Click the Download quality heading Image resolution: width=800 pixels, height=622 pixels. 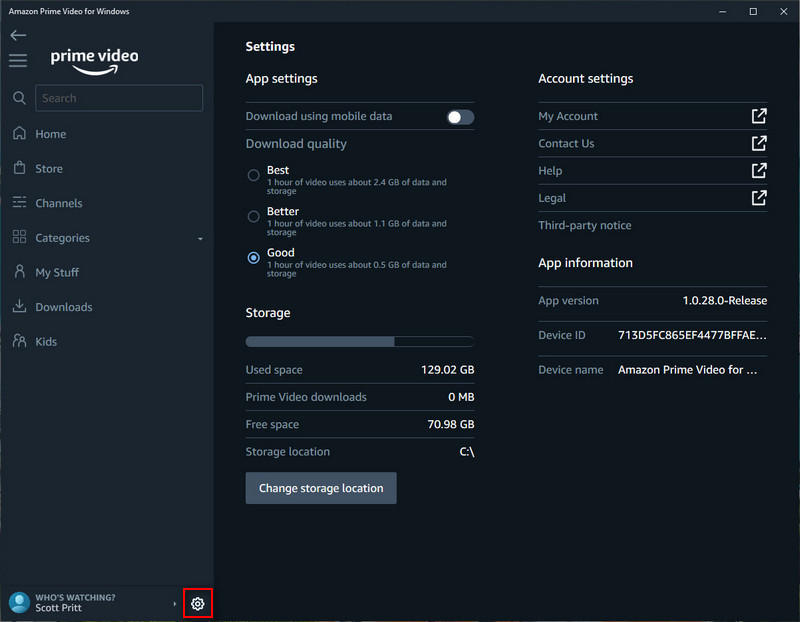pos(296,144)
